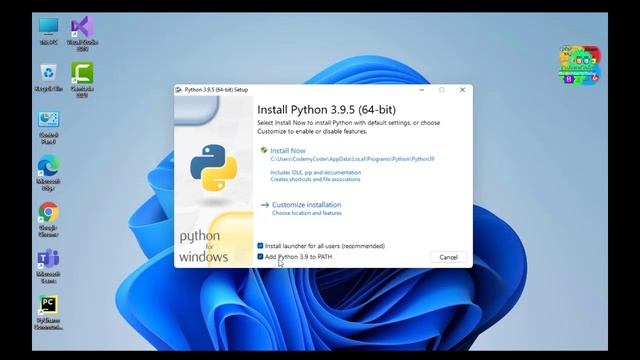Viewport: 640px width, 360px height.
Task: Start Install Now with default settings
Action: point(288,151)
